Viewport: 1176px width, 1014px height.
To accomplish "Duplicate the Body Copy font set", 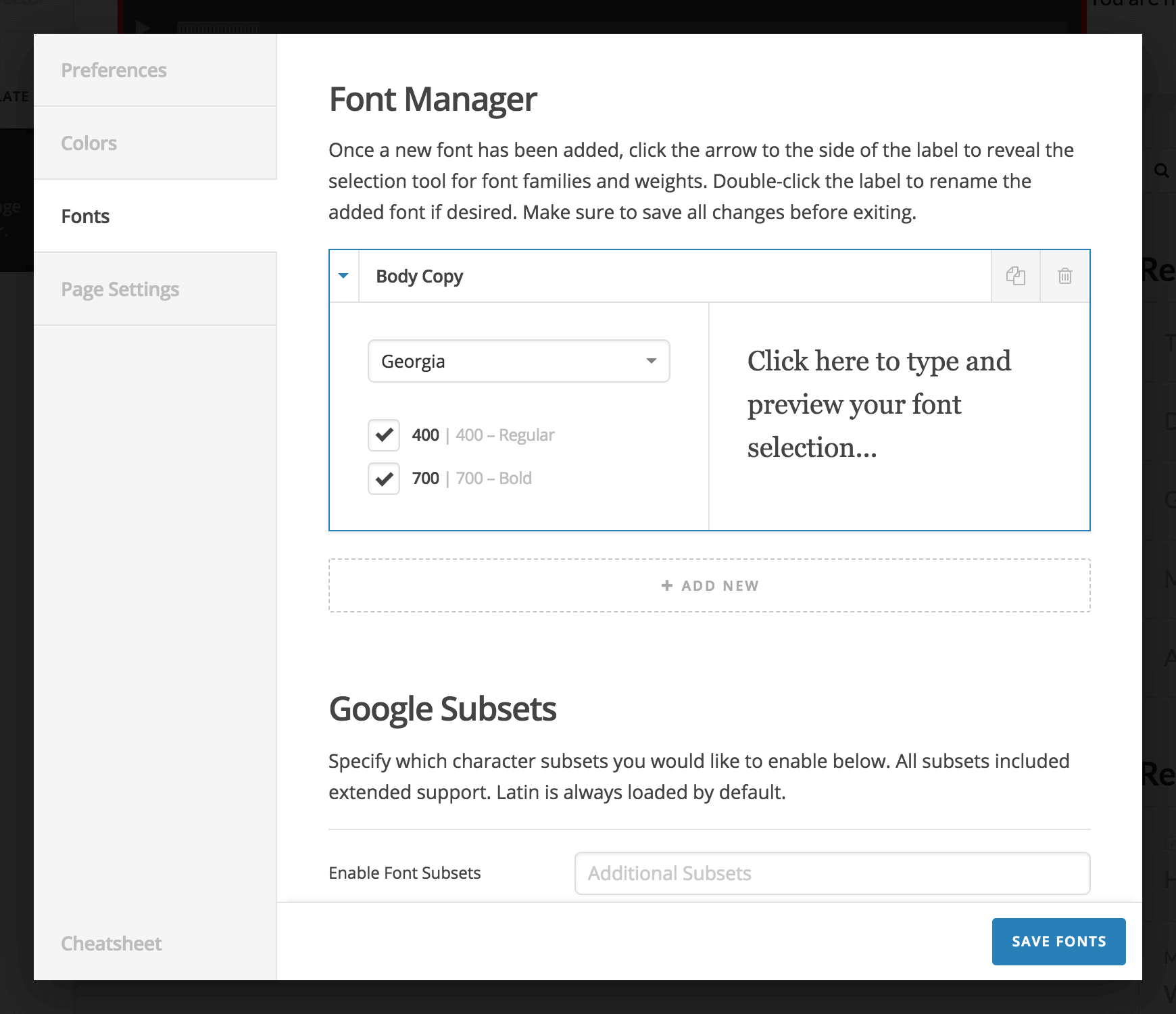I will coord(1016,276).
